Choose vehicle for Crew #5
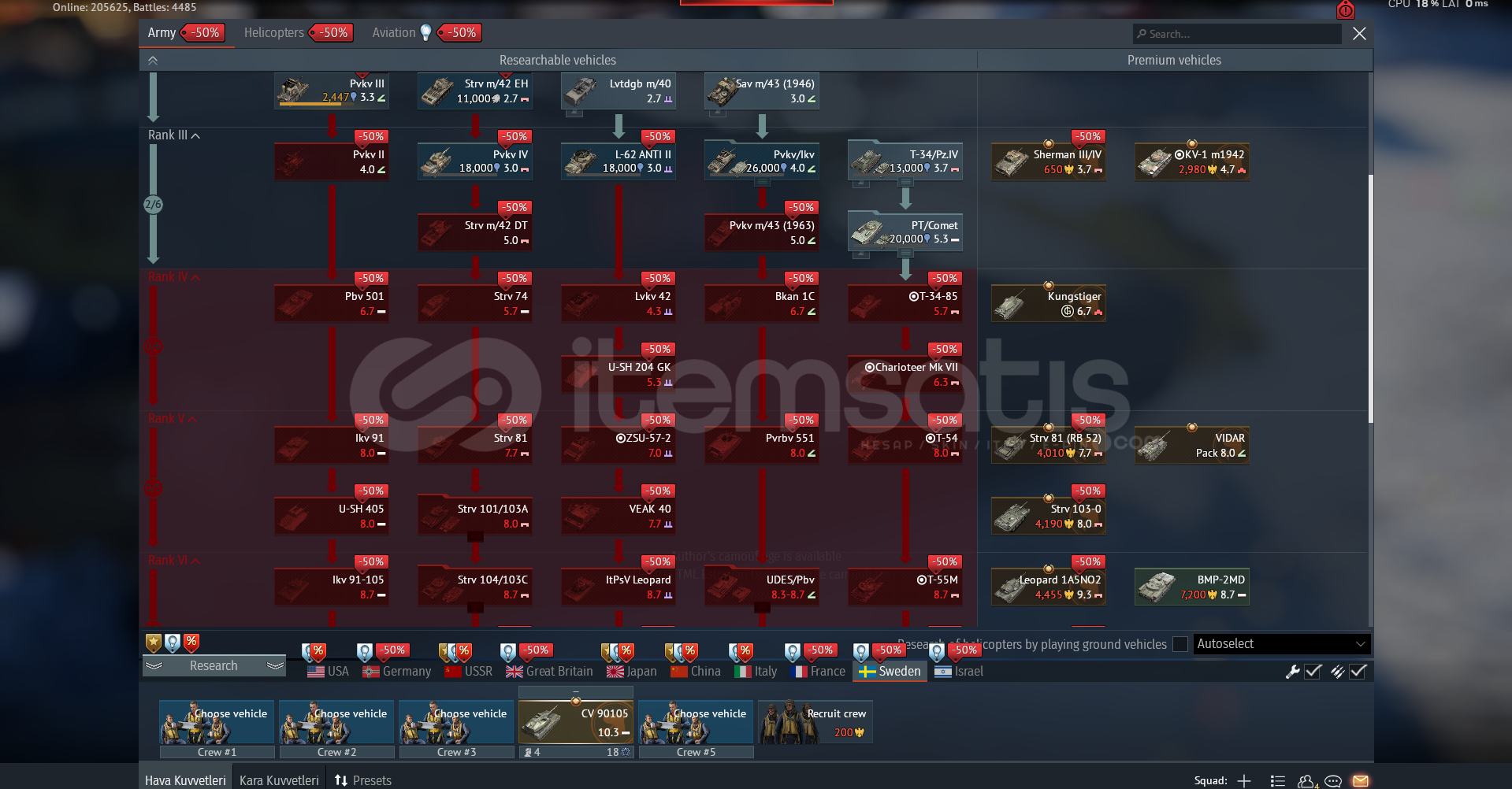Screen dimensions: 1512x789 coord(696,722)
